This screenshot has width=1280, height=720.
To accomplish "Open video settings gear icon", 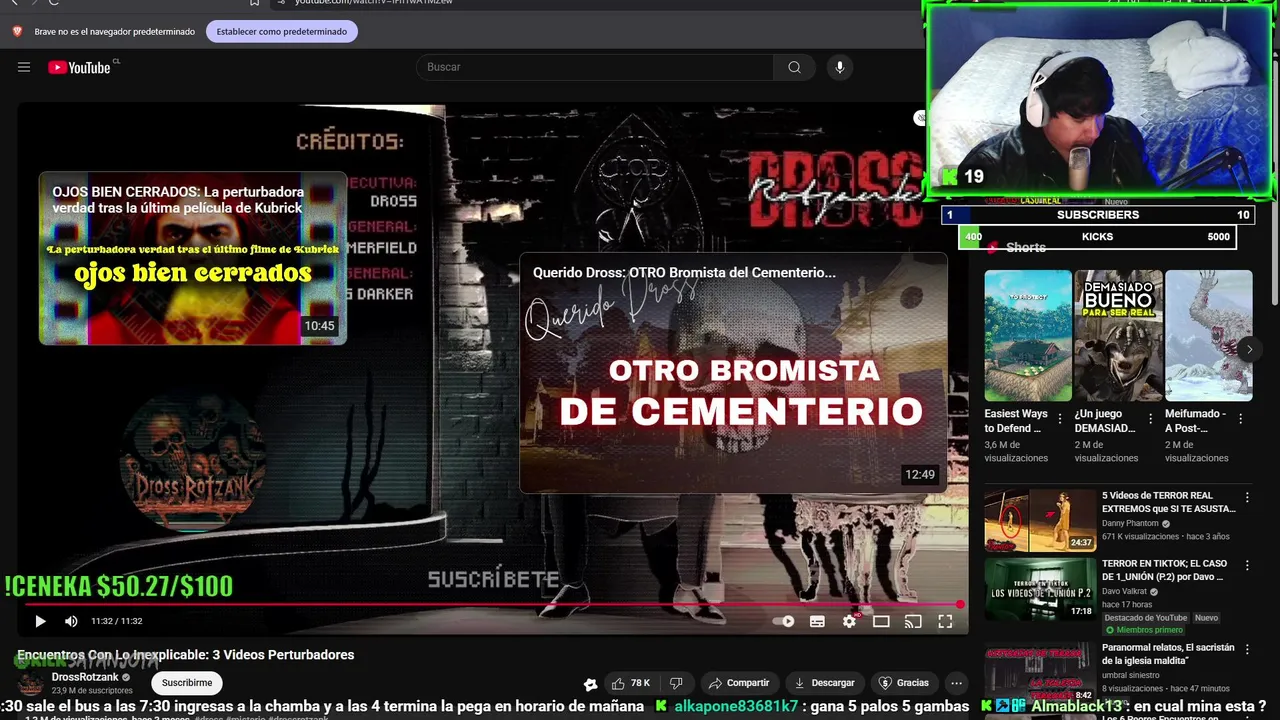I will click(x=849, y=621).
